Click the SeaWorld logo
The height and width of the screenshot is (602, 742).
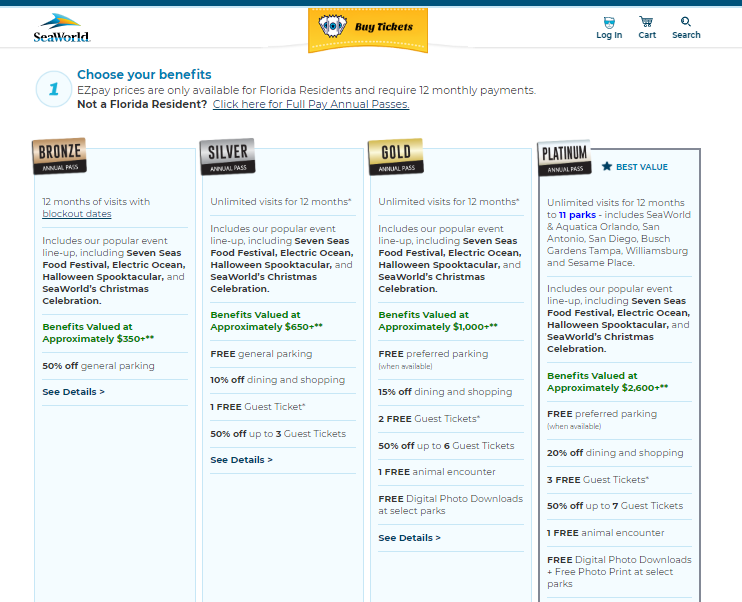click(62, 28)
